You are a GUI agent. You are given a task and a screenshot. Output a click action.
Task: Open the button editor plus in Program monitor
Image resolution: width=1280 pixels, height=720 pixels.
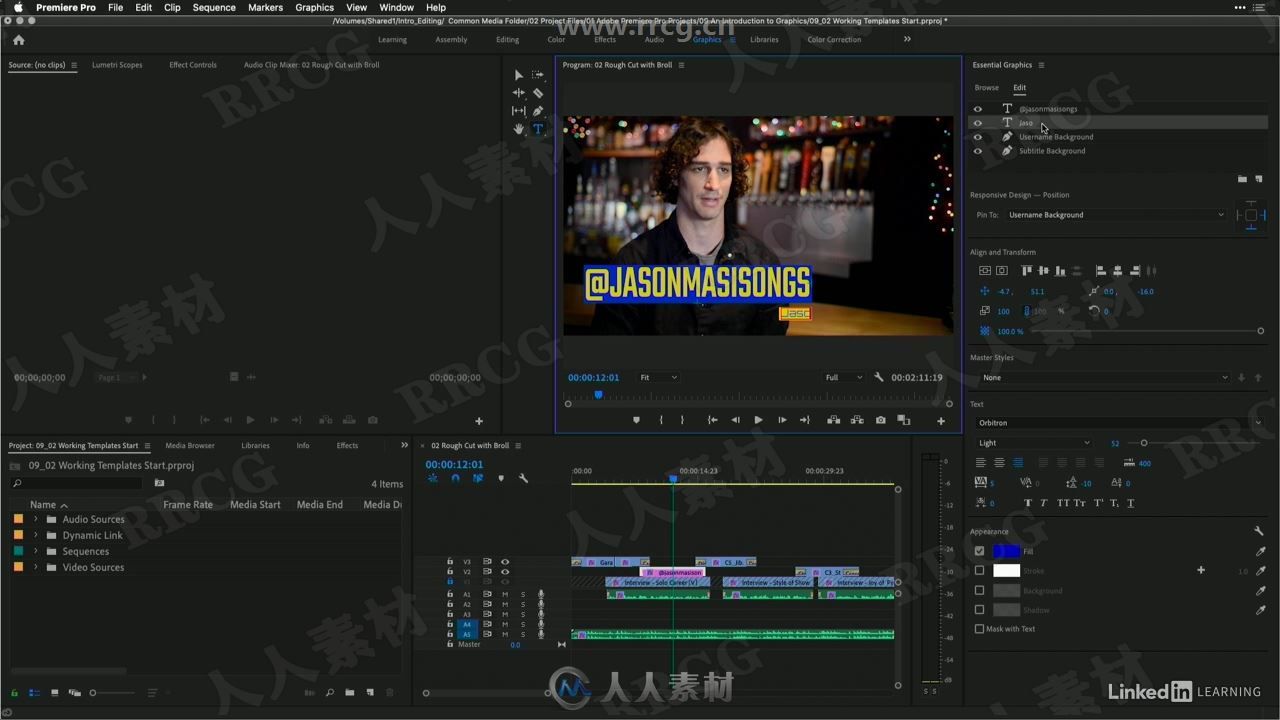tap(940, 420)
